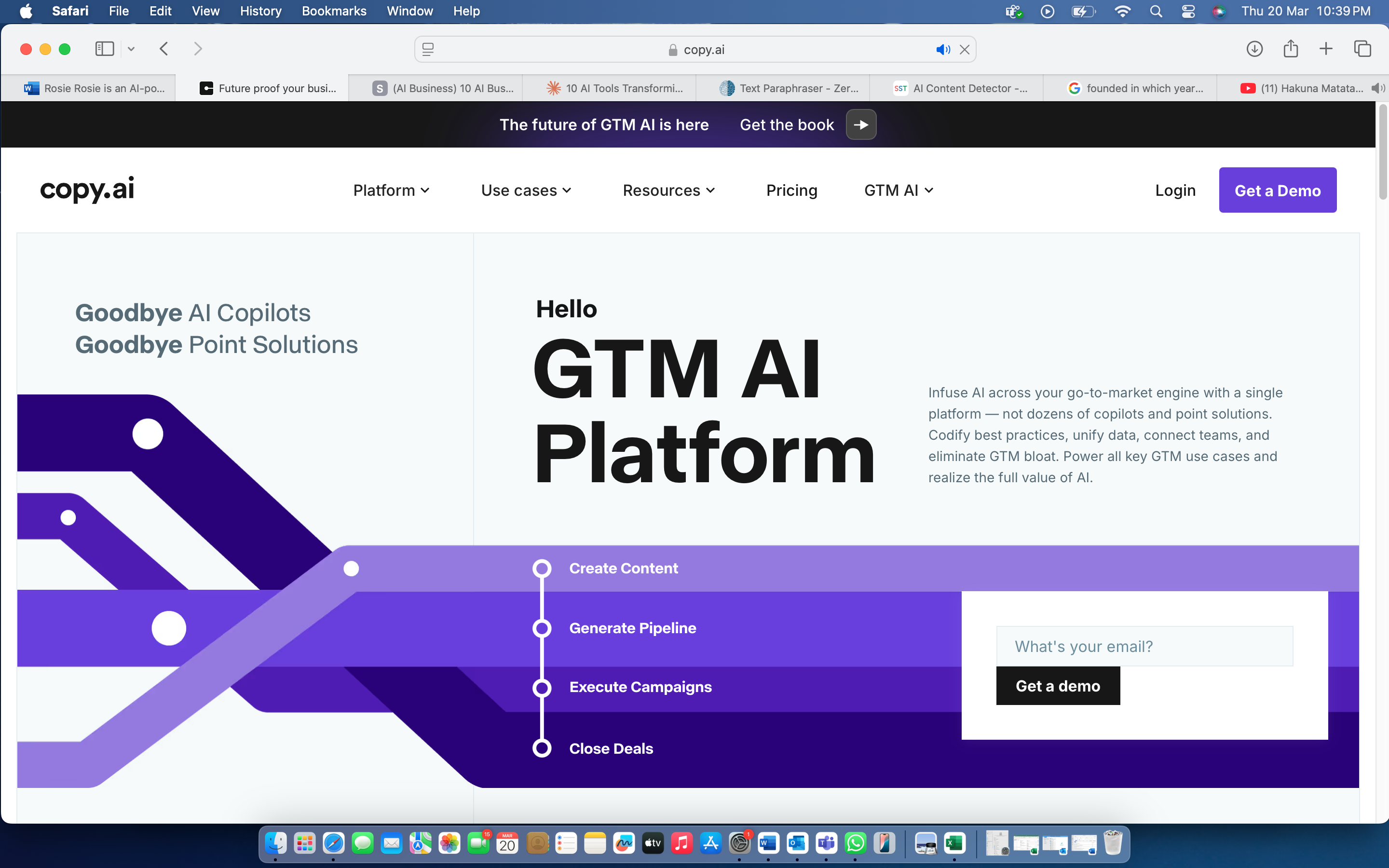Show the tab overview

(x=1362, y=49)
